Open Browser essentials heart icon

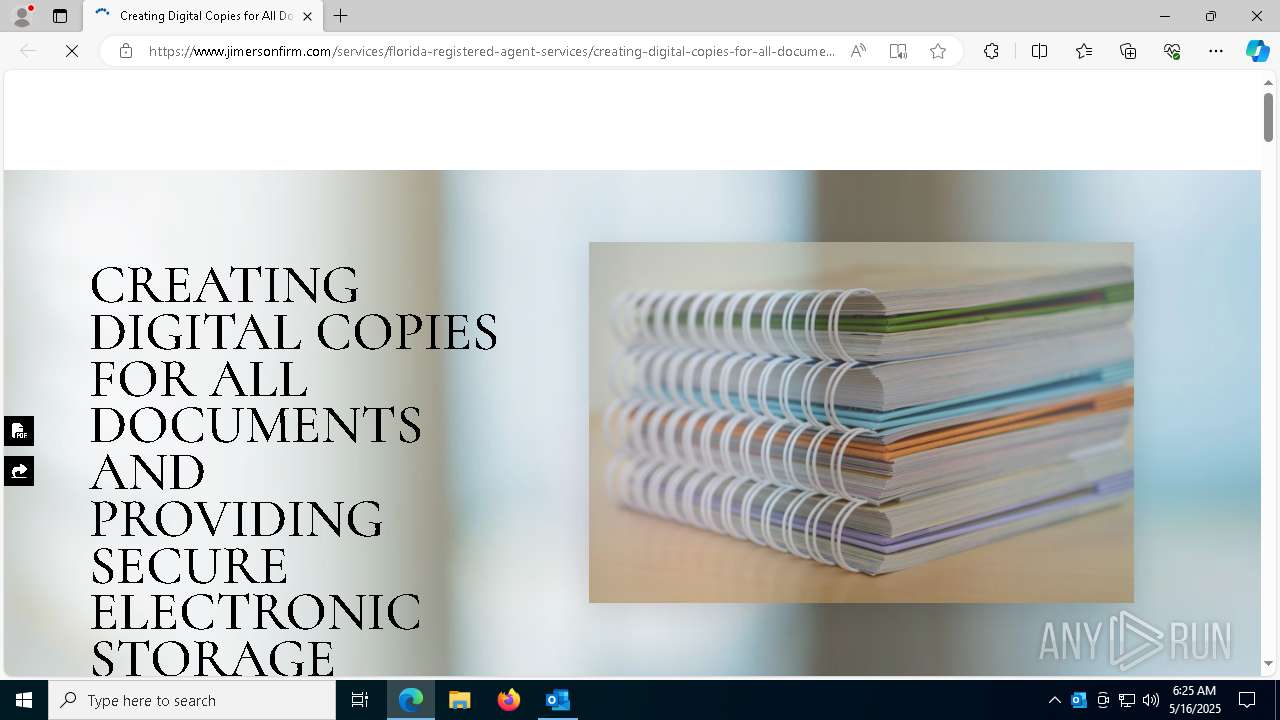[1172, 51]
